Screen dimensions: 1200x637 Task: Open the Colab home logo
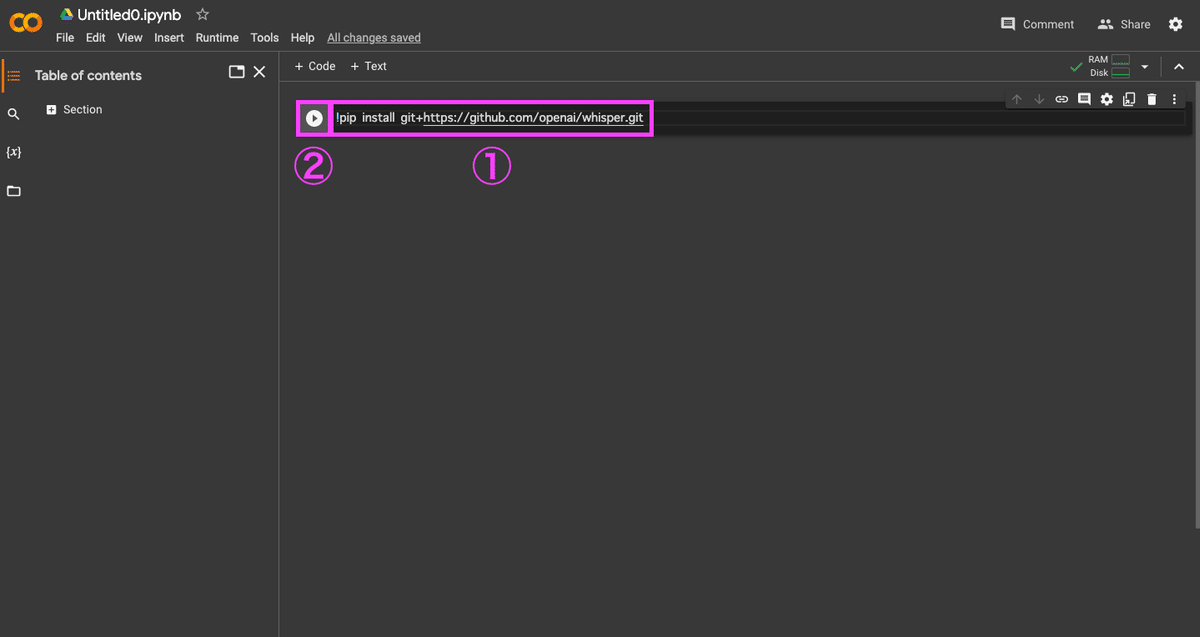[x=26, y=23]
